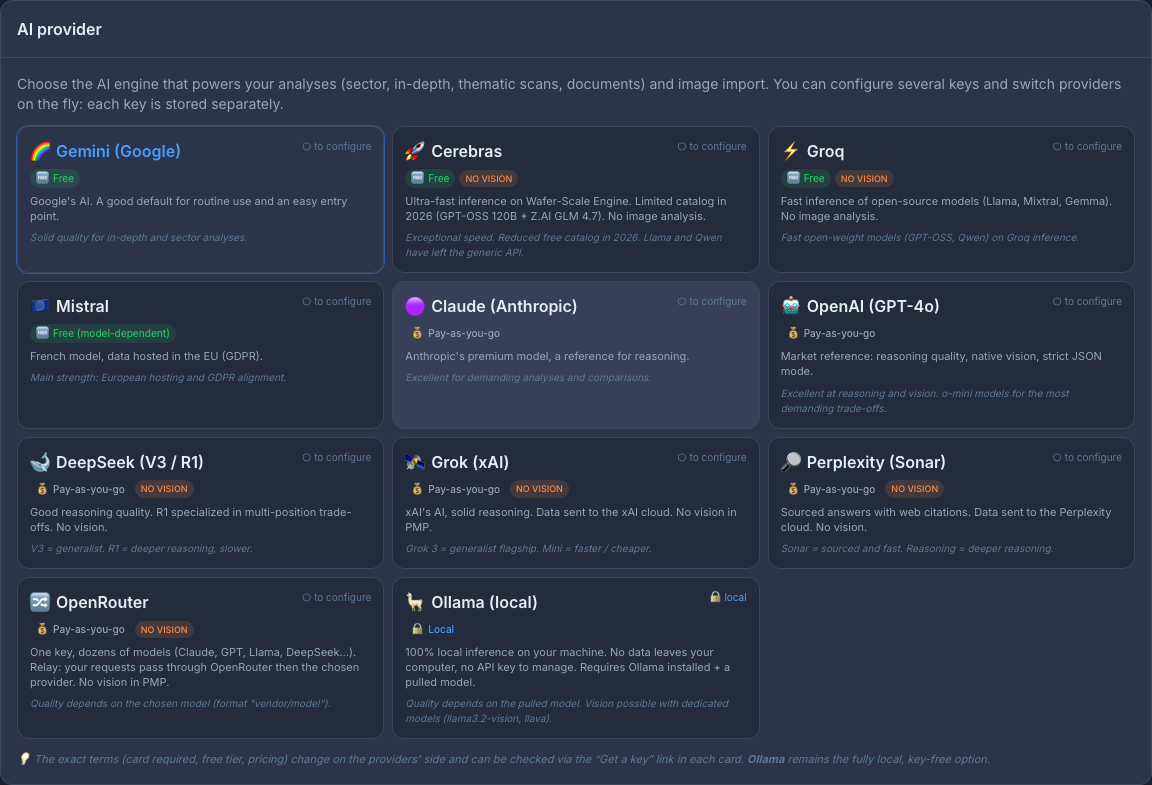
Task: Click the bold 'Ollama' word in footer note
Action: [x=766, y=759]
